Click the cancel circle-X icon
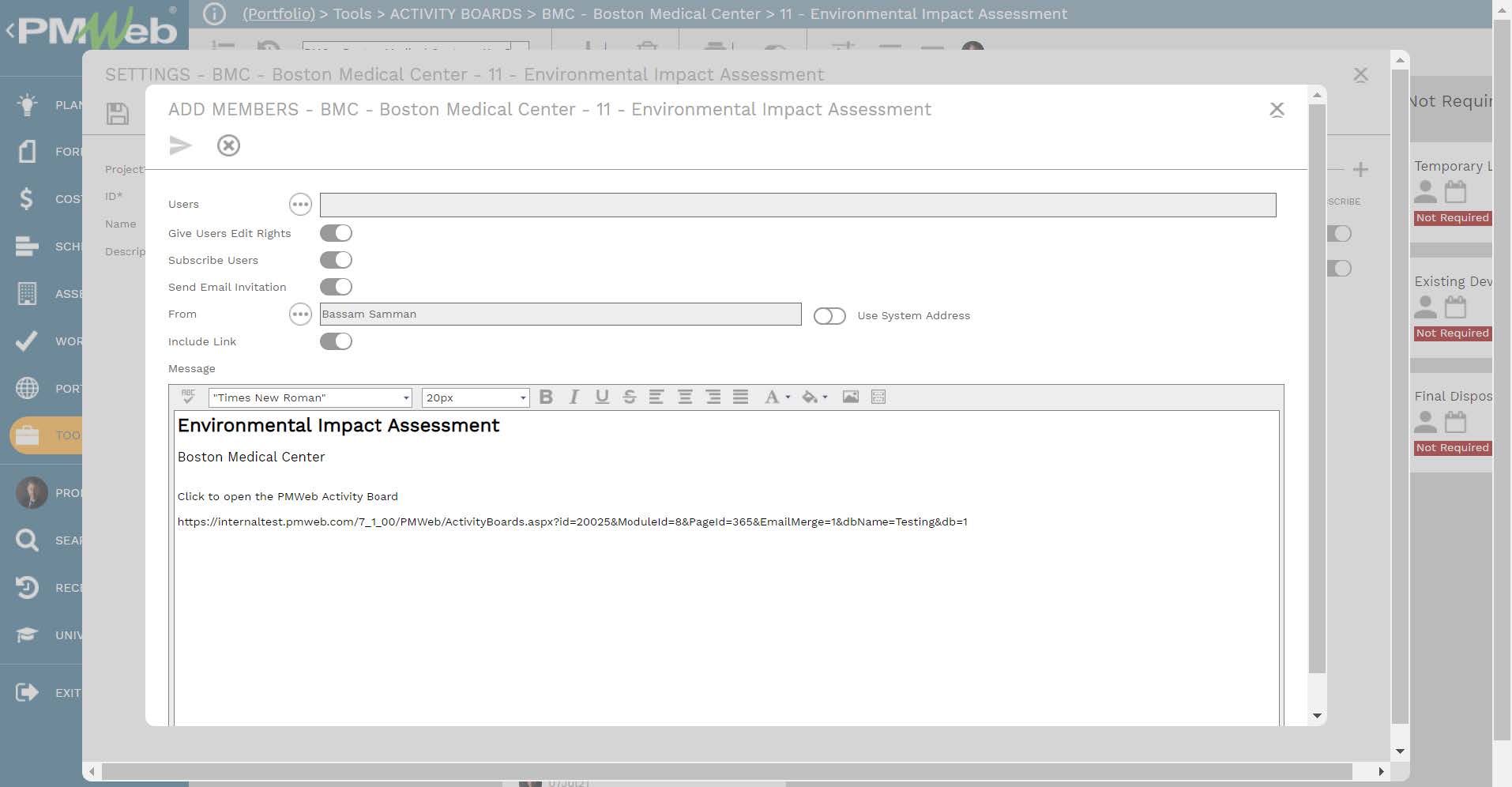 [x=228, y=145]
